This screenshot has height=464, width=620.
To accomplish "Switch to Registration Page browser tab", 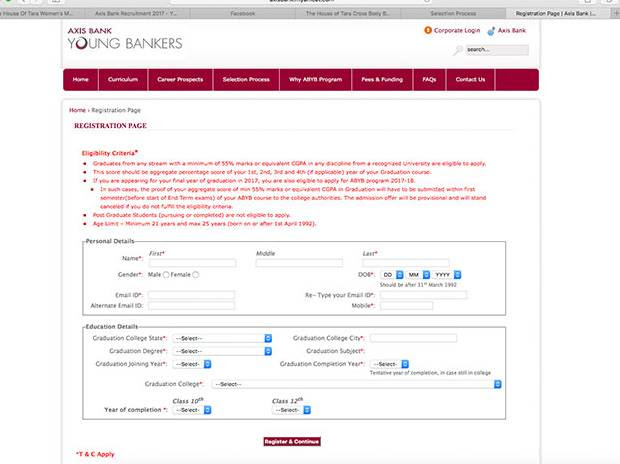I will point(556,13).
